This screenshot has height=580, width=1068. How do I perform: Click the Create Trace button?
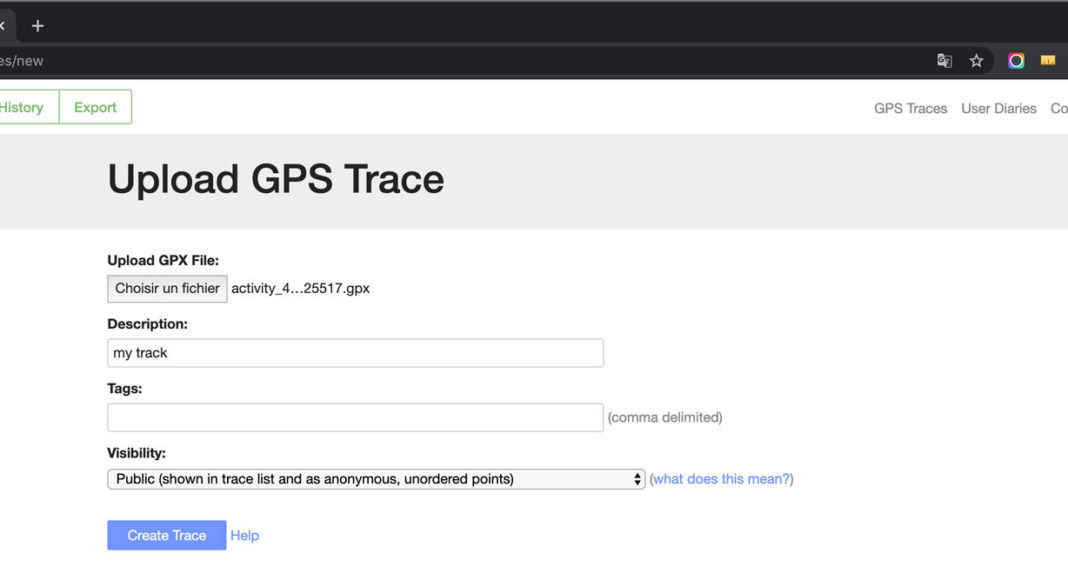point(166,535)
